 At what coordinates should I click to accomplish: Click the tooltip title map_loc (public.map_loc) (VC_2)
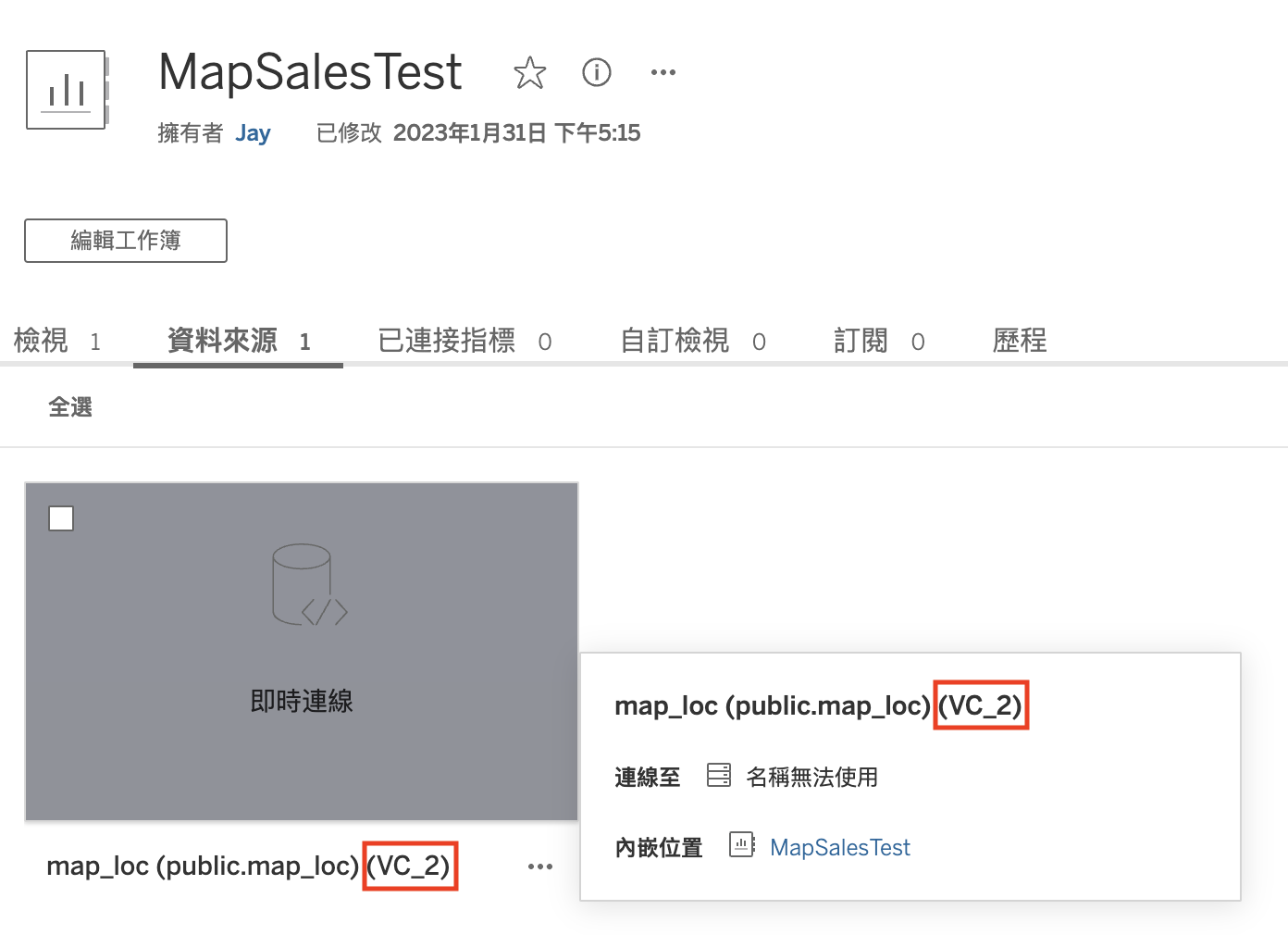[818, 706]
